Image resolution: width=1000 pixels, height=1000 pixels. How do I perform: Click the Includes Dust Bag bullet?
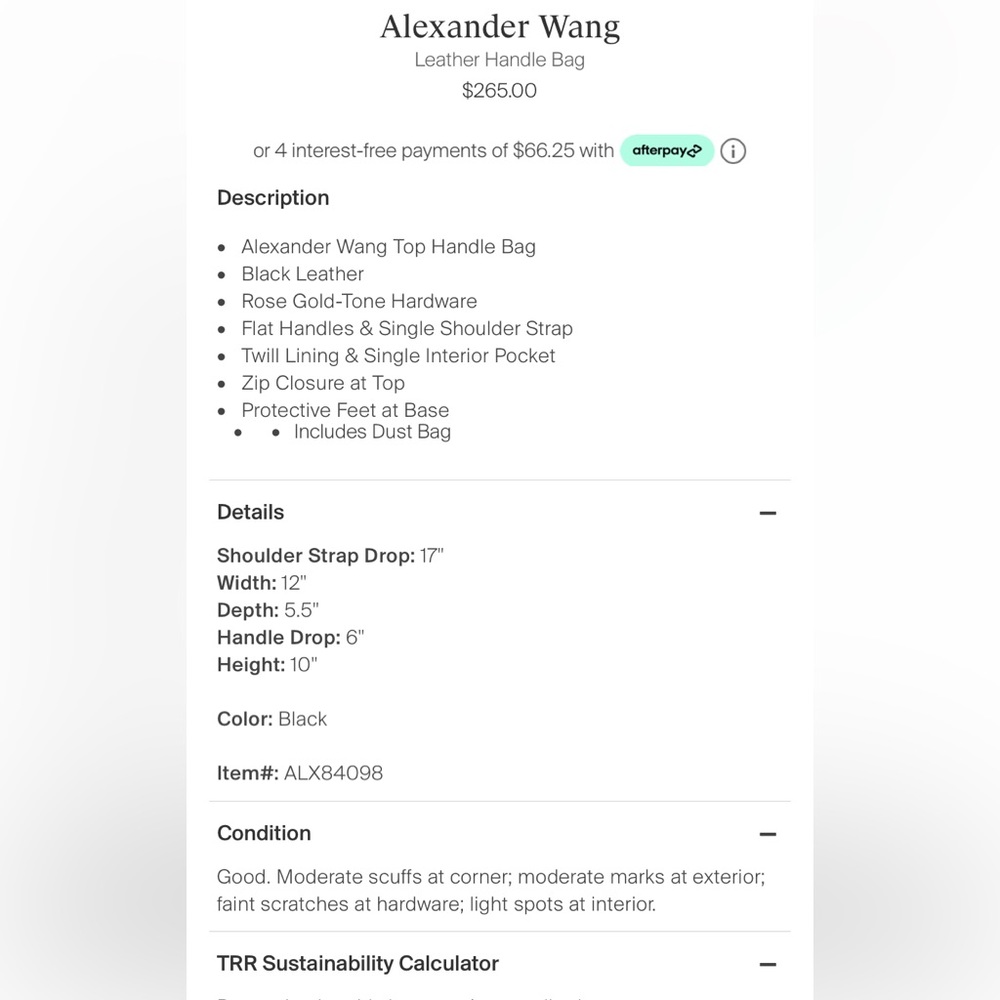pos(372,432)
